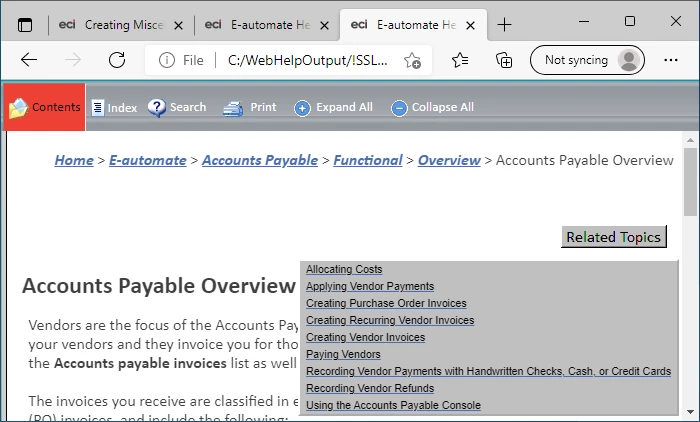This screenshot has height=422, width=700.
Task: Click the Accounts Payable Overview heading
Action: click(x=158, y=286)
